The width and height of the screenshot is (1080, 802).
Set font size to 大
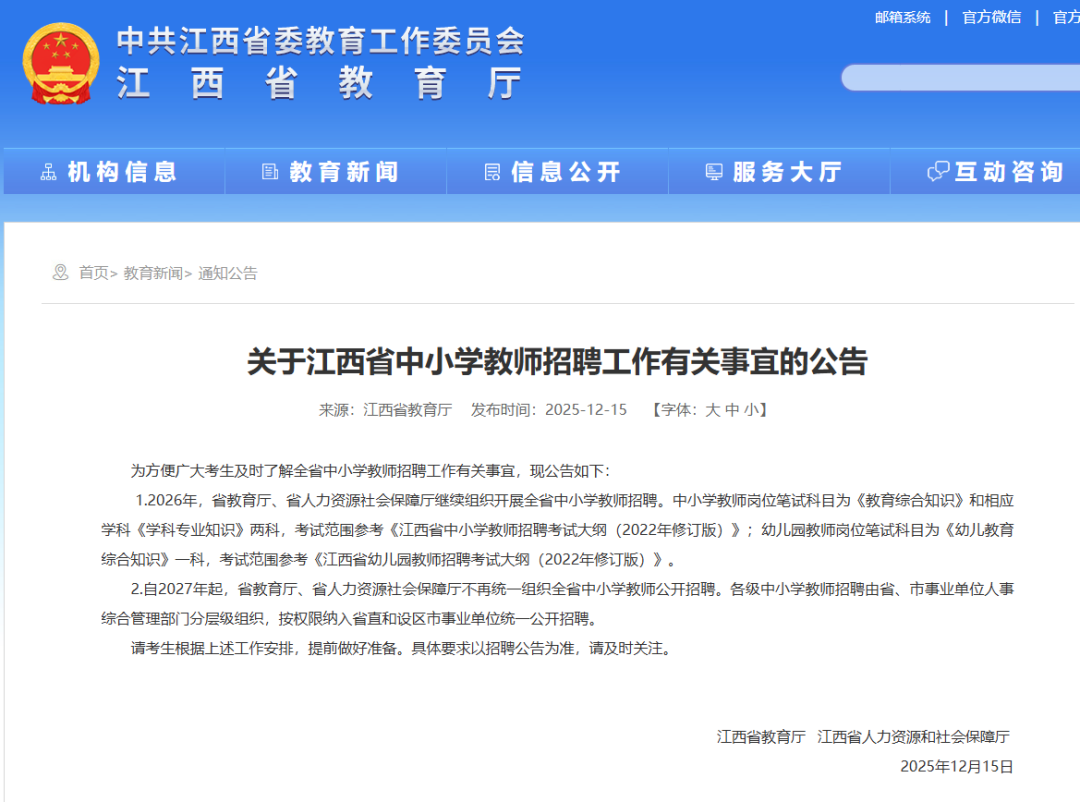point(712,410)
